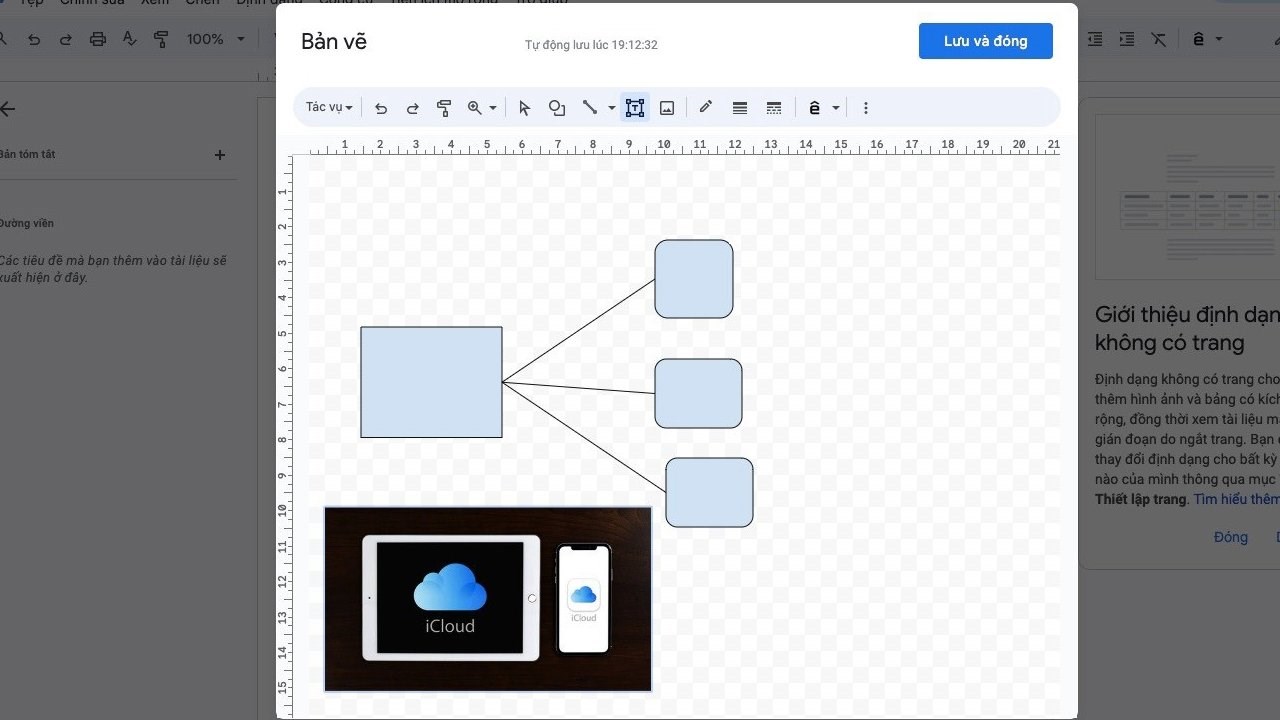This screenshot has height=720, width=1280.
Task: Select the middle rounded rectangle shape
Action: pyautogui.click(x=698, y=393)
